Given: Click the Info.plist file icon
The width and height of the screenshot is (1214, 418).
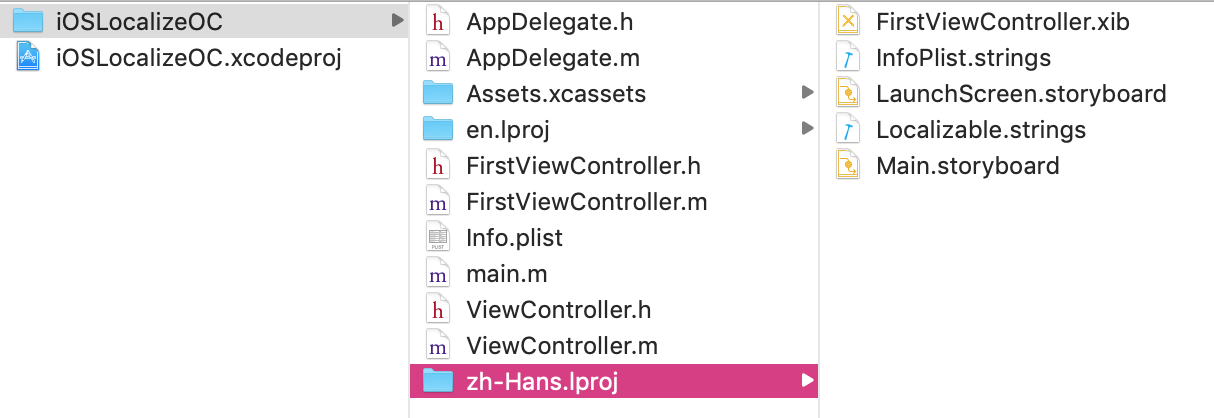Looking at the screenshot, I should 437,237.
